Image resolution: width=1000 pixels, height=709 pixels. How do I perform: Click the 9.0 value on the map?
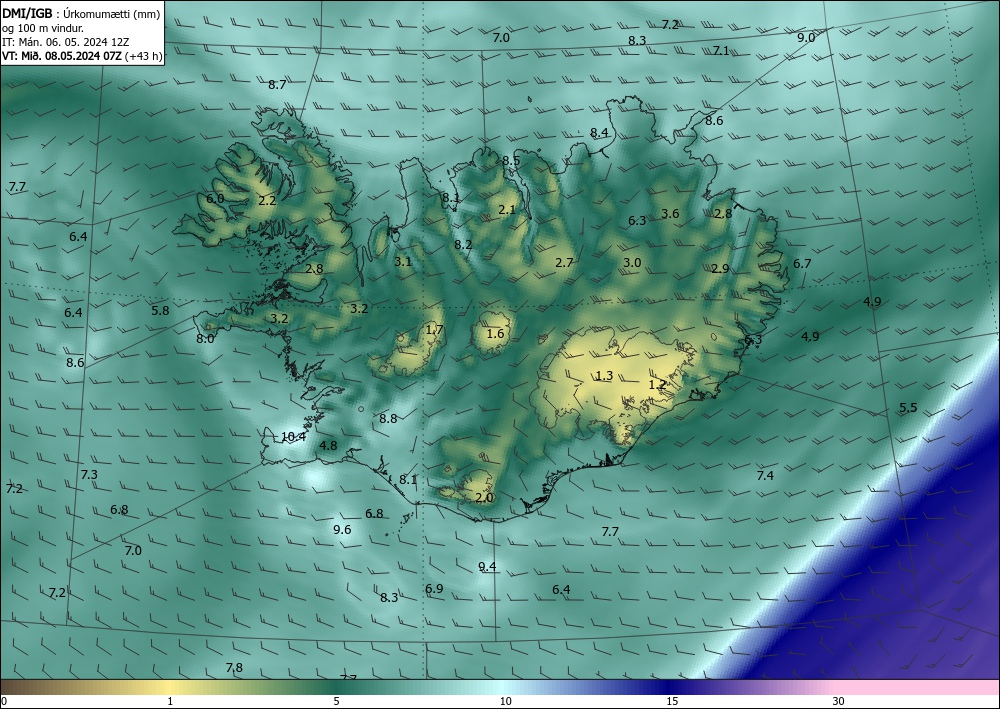point(806,38)
